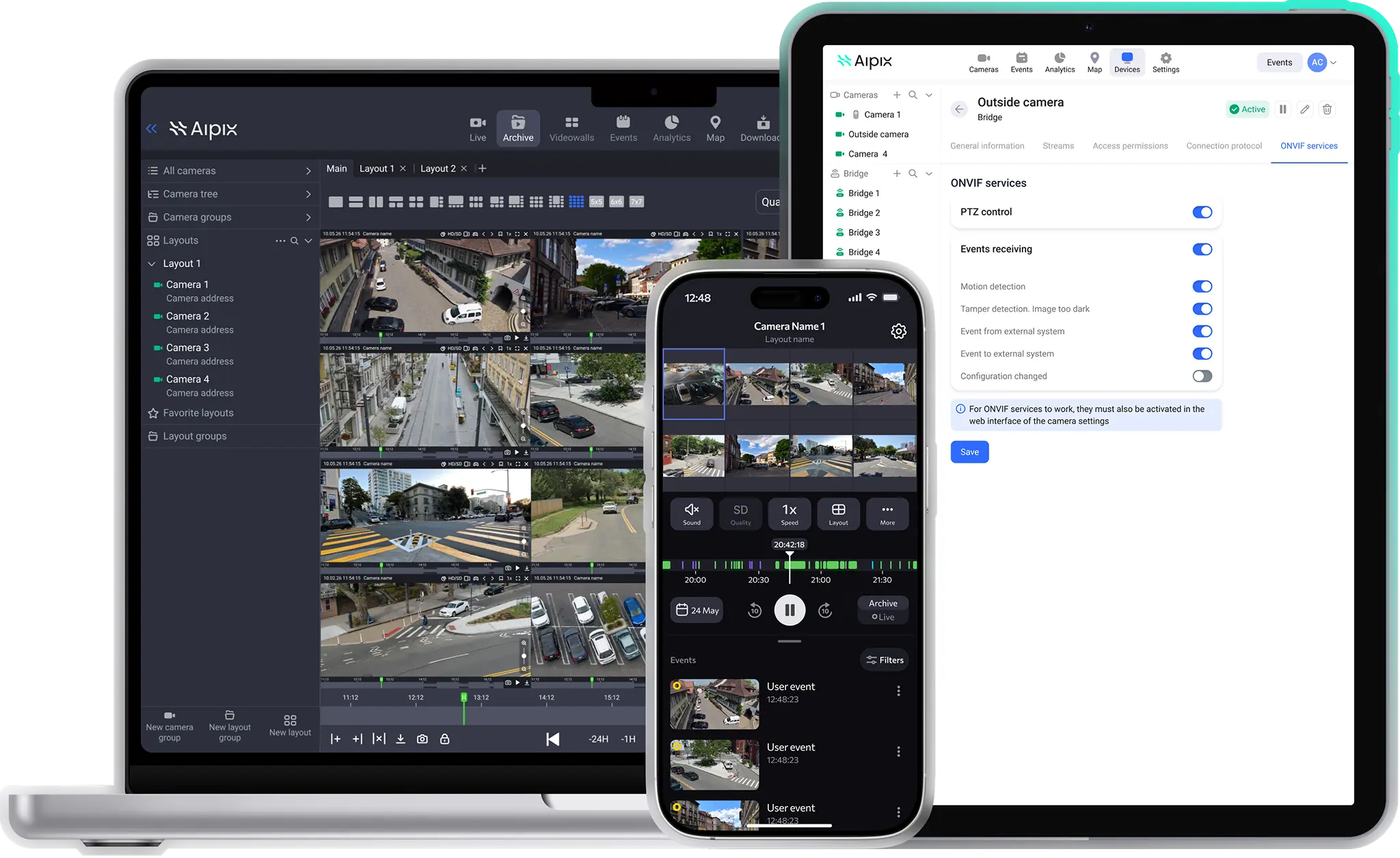Collapse the Layout 1 tree node
The image size is (1400, 858).
click(152, 264)
